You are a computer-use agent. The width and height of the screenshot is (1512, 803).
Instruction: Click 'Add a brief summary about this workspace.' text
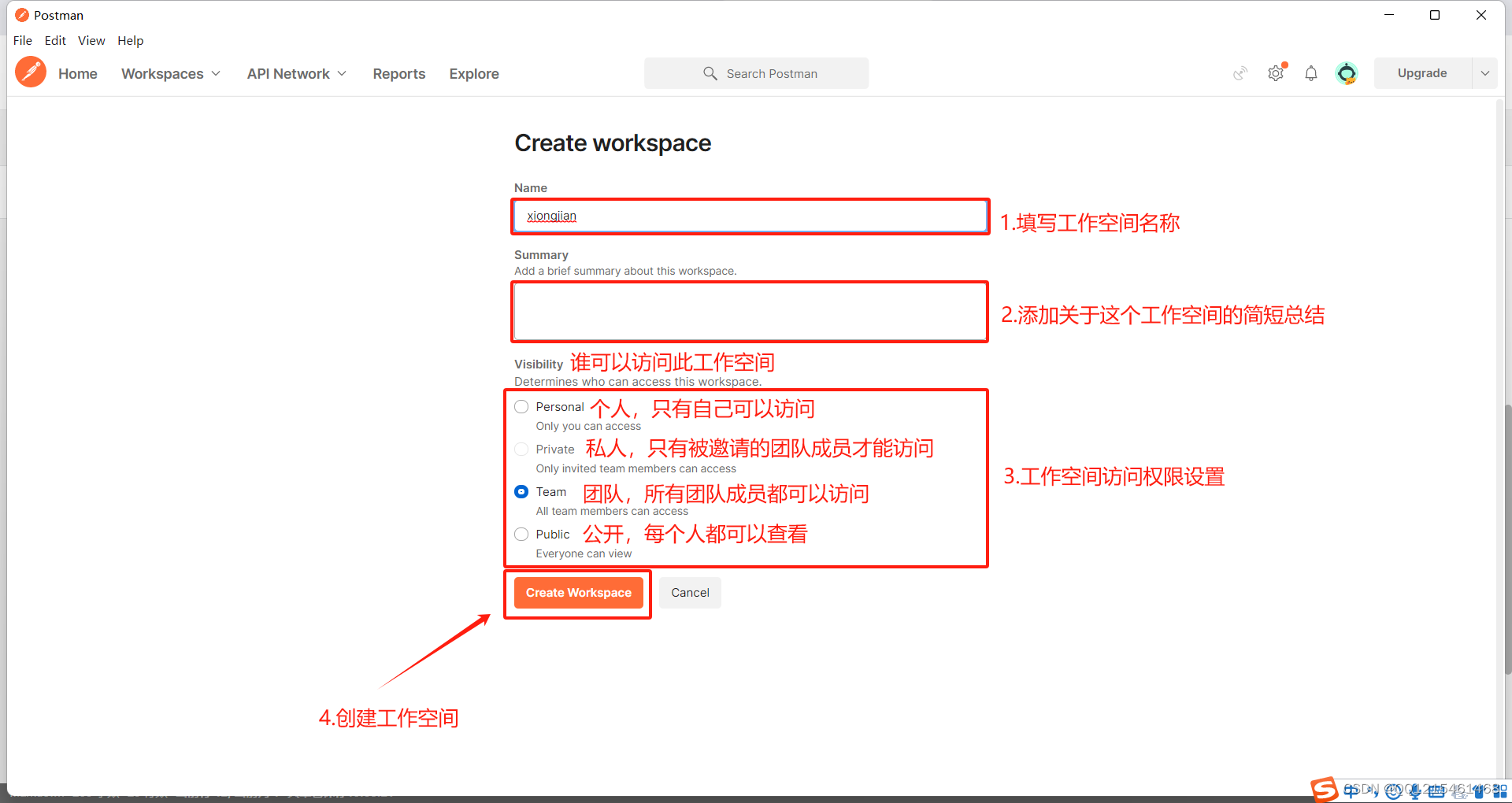coord(625,271)
